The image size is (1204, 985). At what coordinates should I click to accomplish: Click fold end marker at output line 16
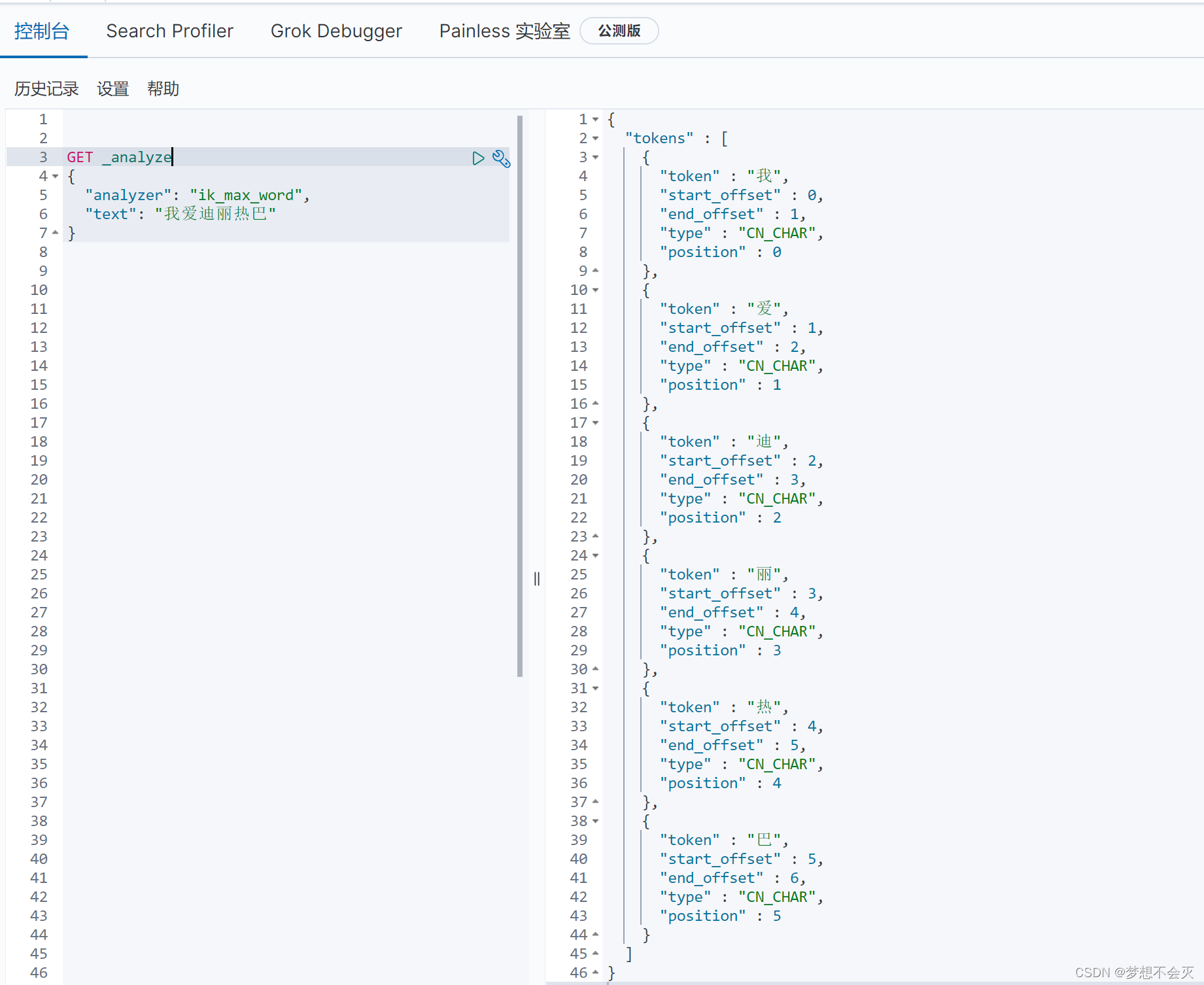pos(595,404)
